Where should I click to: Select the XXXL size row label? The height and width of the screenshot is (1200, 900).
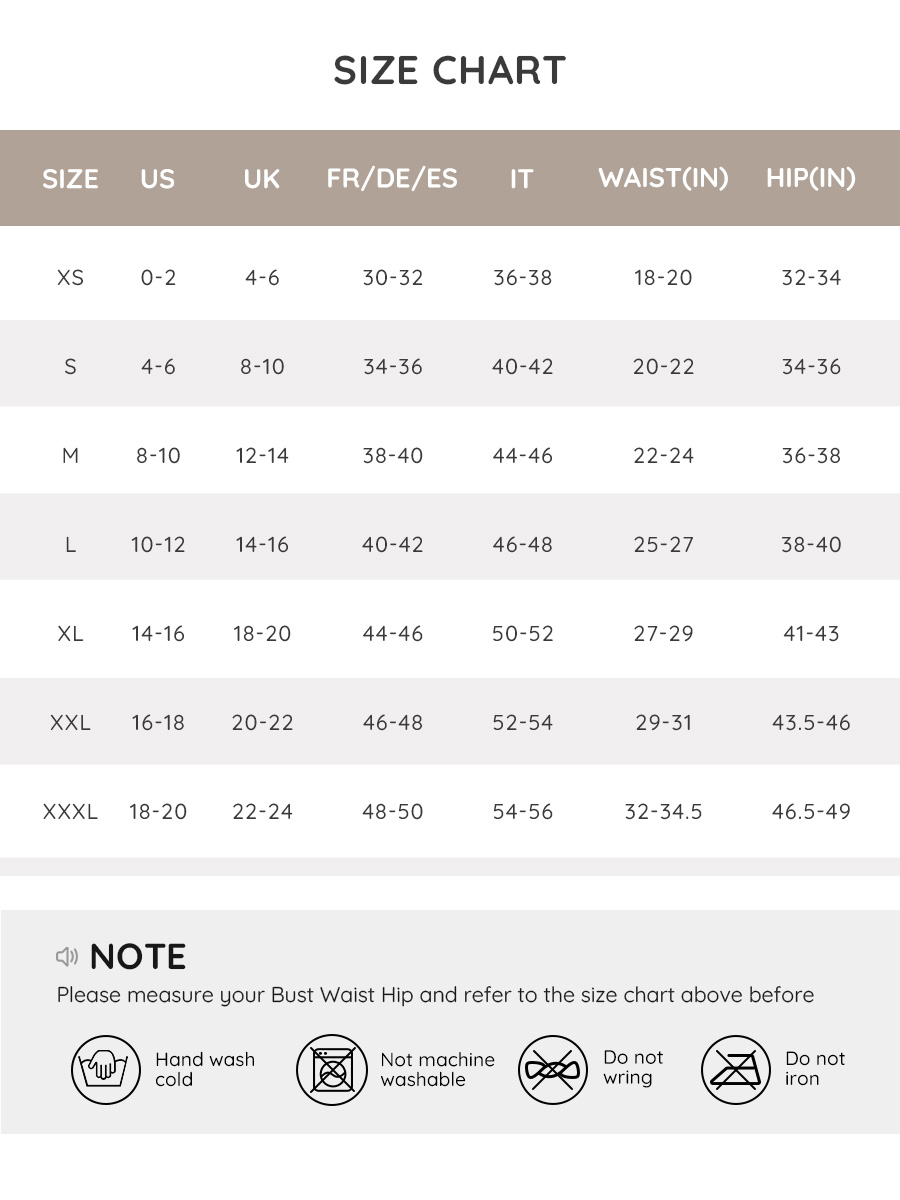click(x=70, y=811)
